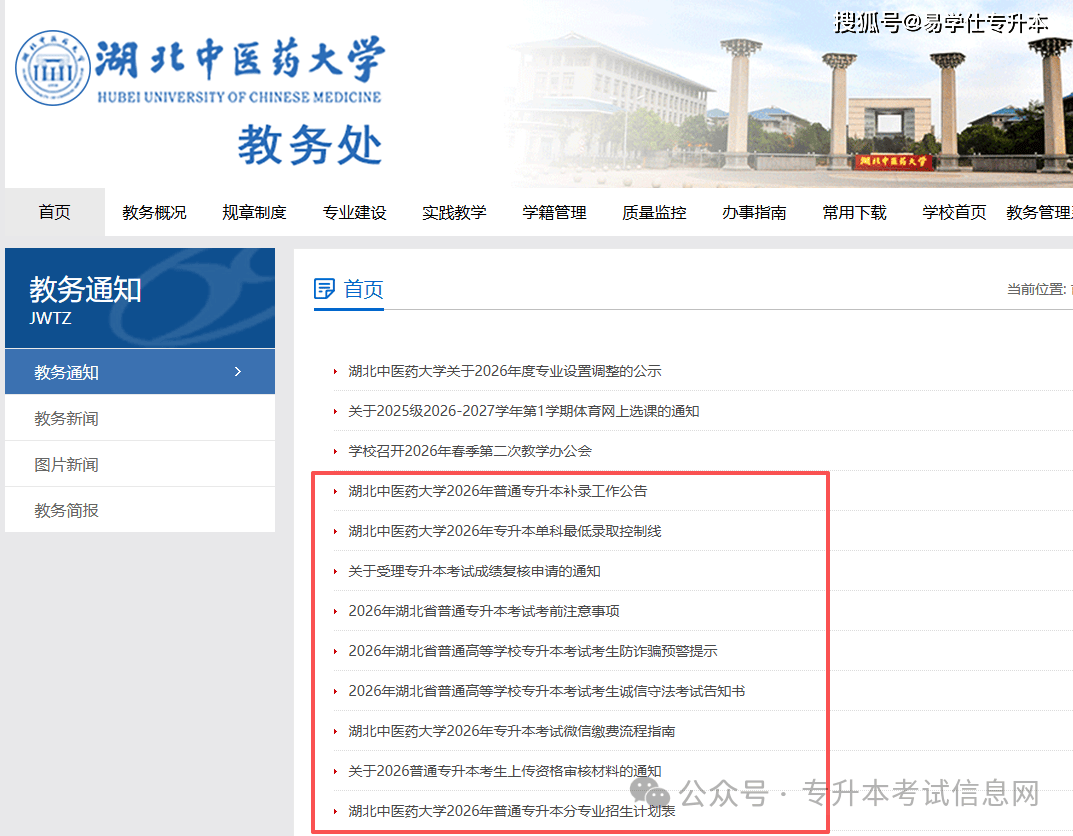
Task: Open the 考生防诈骗预警提示 link
Action: 533,651
